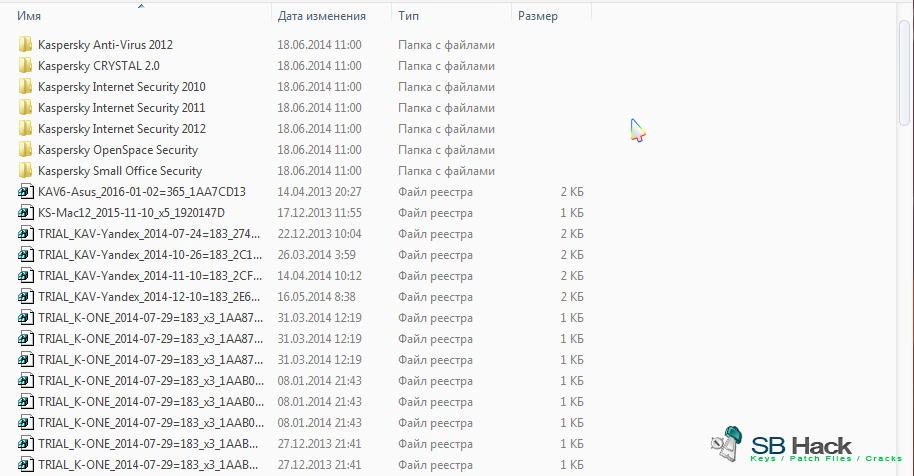Click the vertical scrollbar thumb of file list
The image size is (914, 476).
point(905,71)
